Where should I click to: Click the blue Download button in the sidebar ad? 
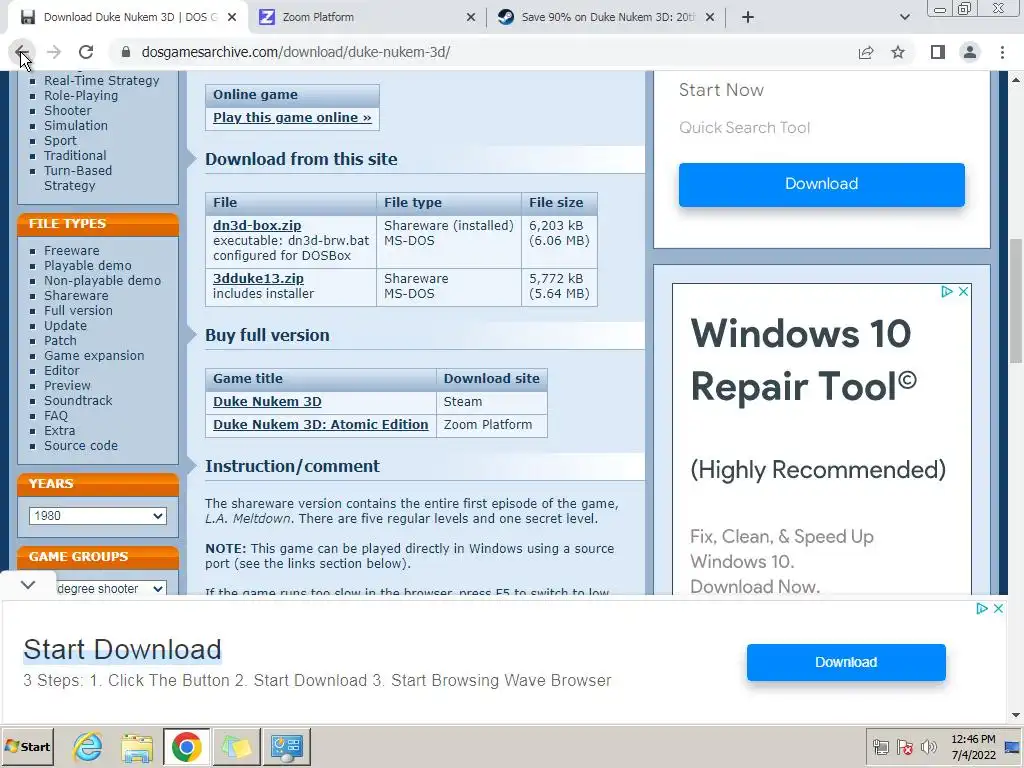point(822,184)
